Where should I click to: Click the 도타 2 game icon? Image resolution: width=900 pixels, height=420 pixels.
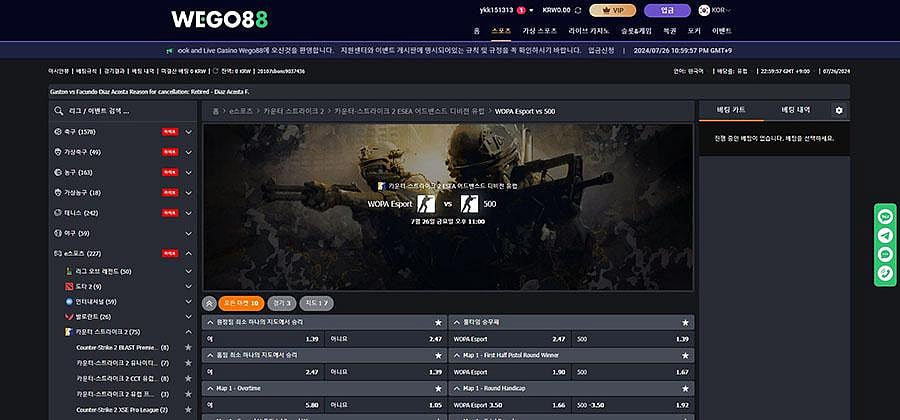tap(69, 286)
